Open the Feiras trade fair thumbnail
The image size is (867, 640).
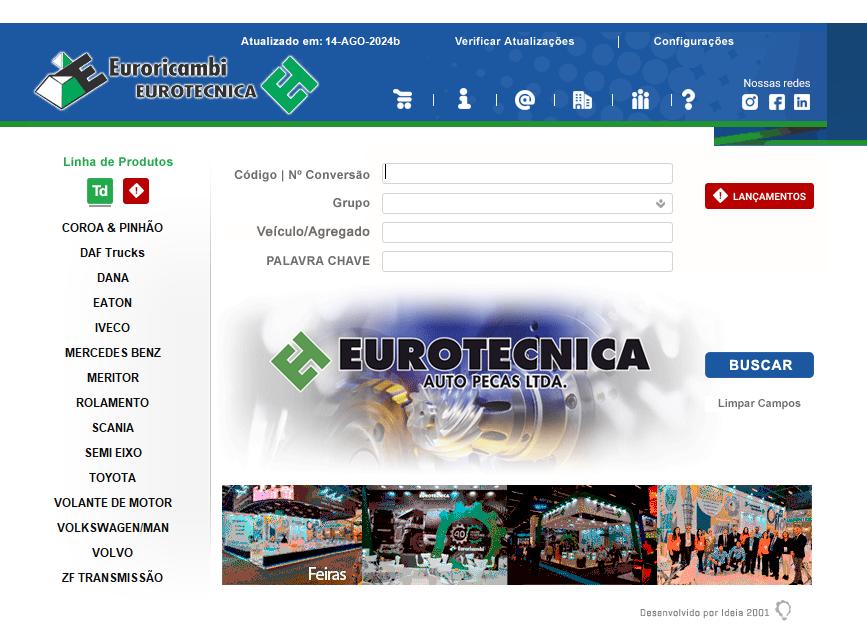click(292, 535)
